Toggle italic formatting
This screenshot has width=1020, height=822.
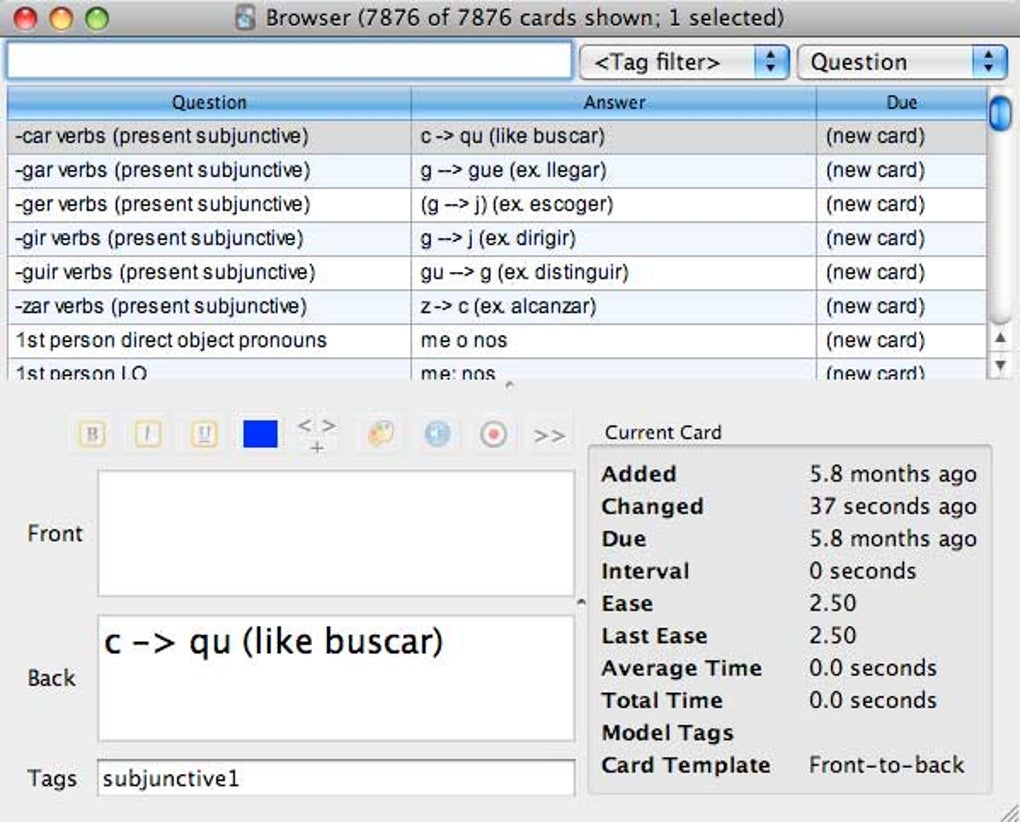click(x=148, y=434)
